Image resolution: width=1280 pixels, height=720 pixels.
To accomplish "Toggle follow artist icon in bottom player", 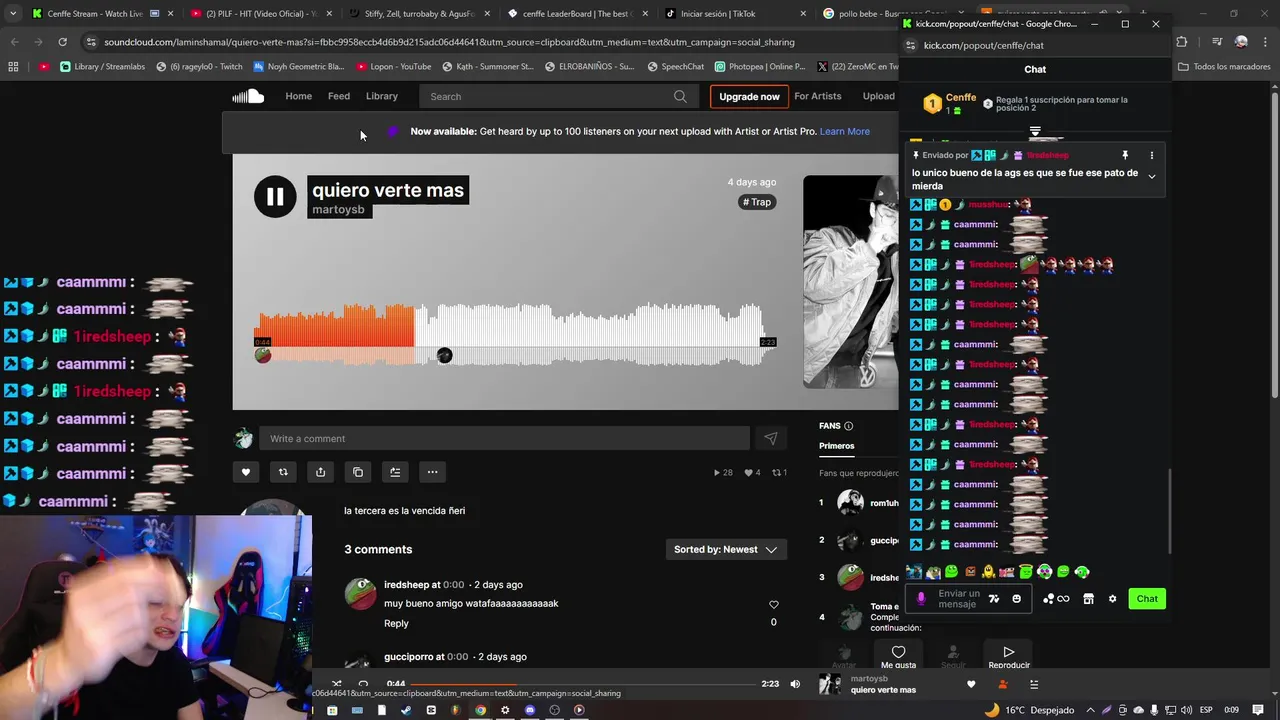I will click(x=1002, y=684).
